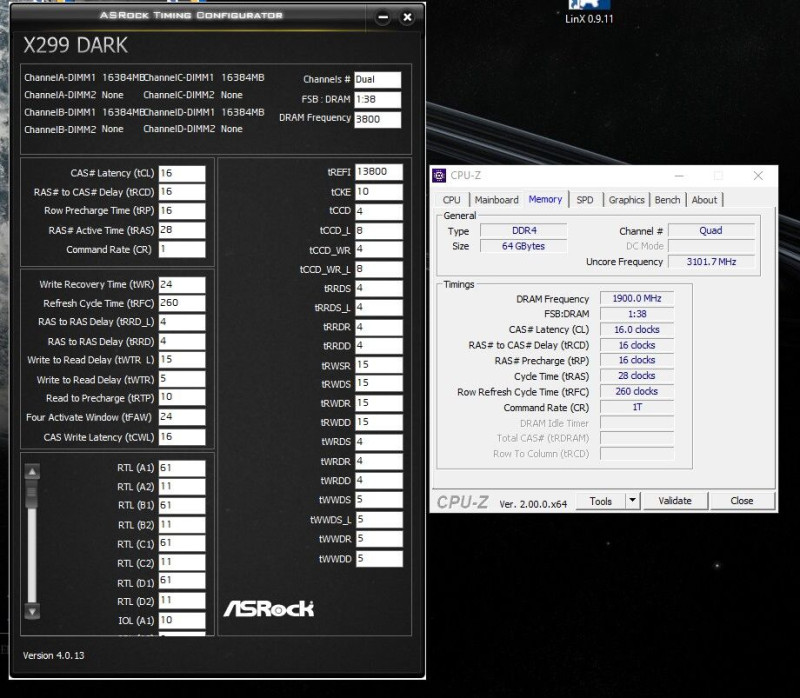Open the About tab in CPU-Z

[705, 200]
